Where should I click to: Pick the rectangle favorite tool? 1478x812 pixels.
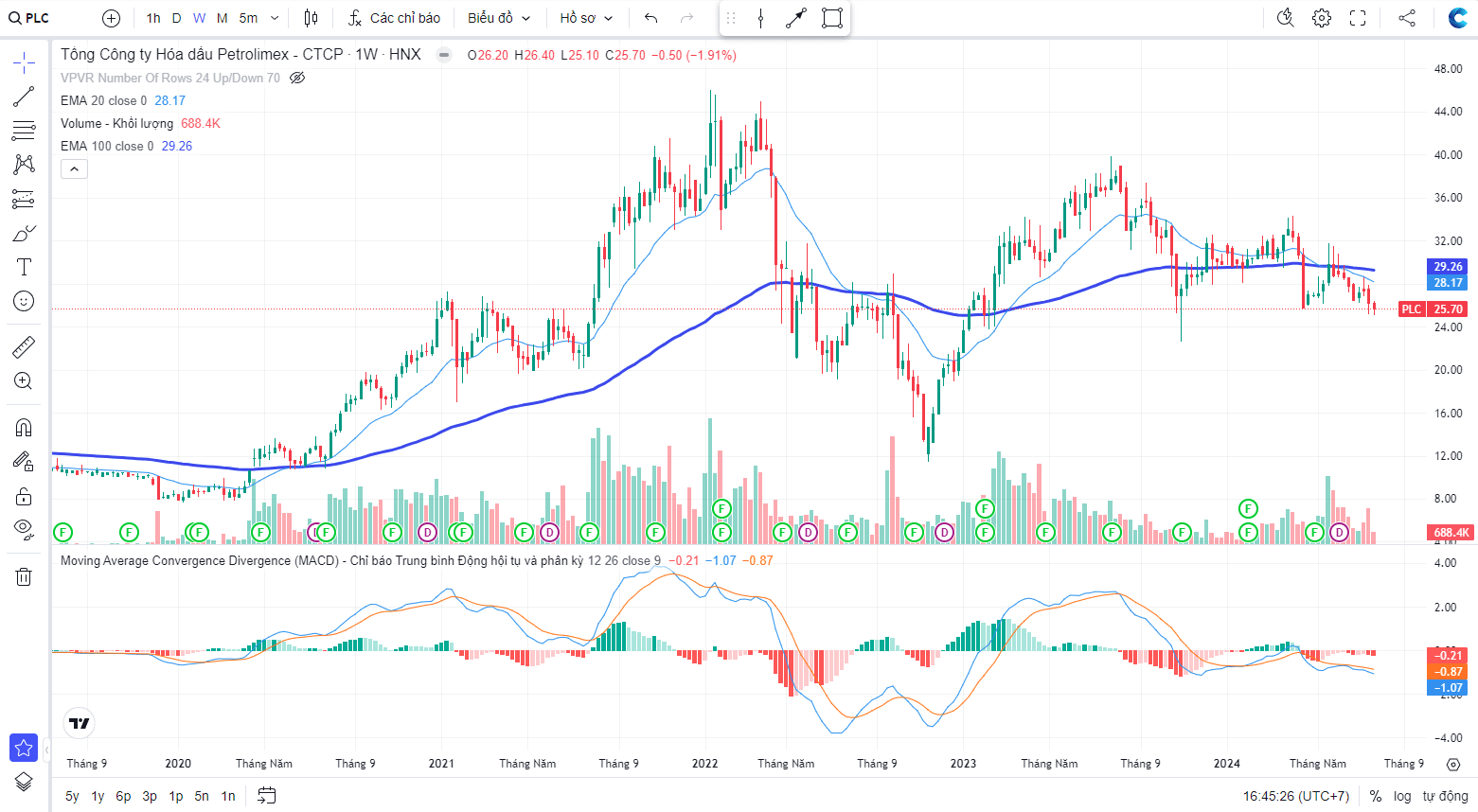coord(831,18)
